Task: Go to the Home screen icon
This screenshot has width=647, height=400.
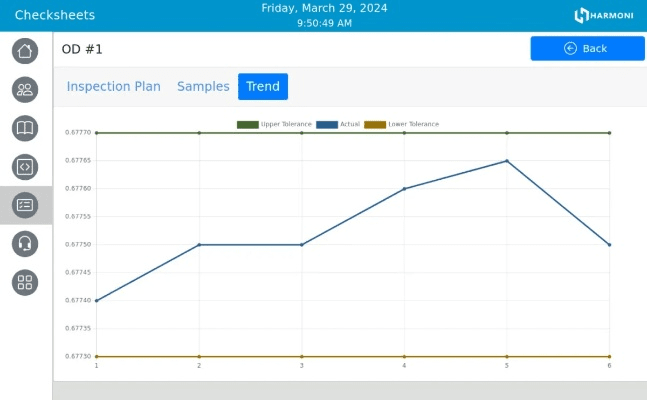Action: tap(25, 51)
